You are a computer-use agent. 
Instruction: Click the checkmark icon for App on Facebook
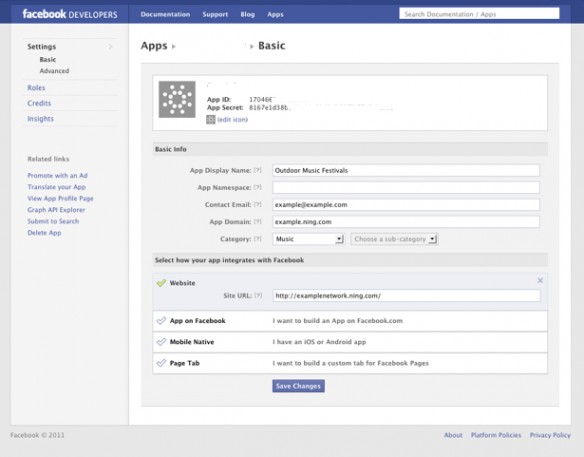point(161,321)
